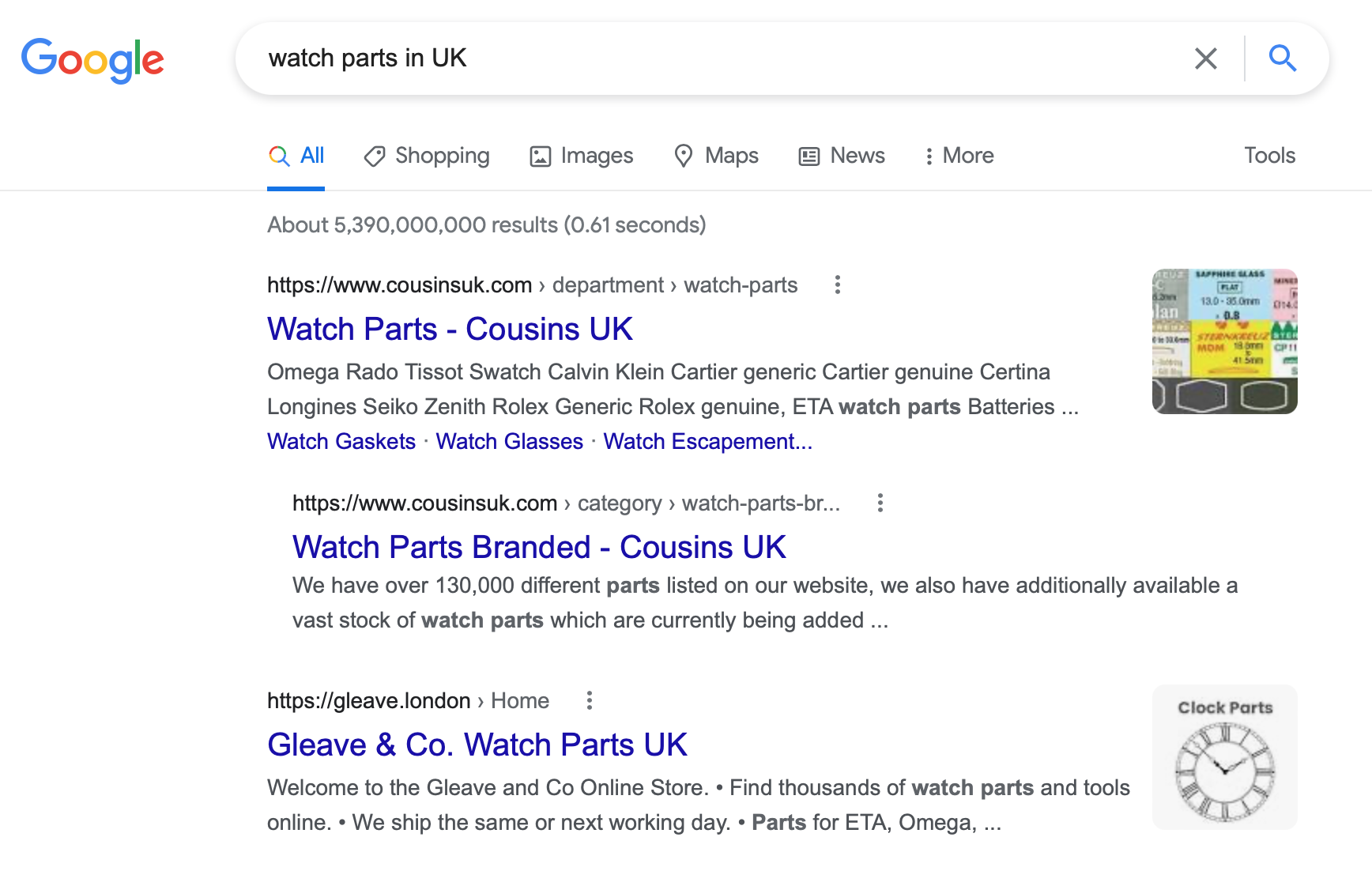Switch to Maps results

(x=716, y=156)
